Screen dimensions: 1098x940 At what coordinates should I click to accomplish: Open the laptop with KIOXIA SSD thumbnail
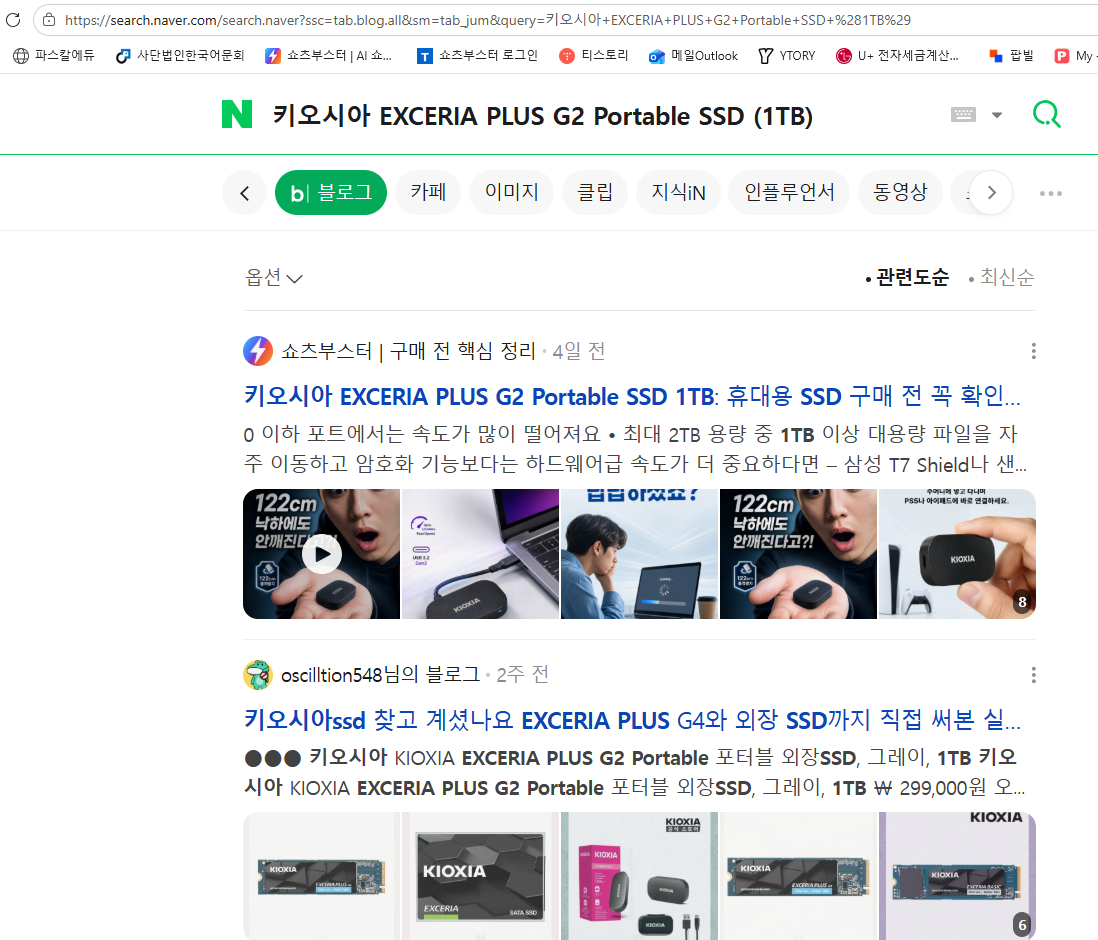(x=480, y=554)
